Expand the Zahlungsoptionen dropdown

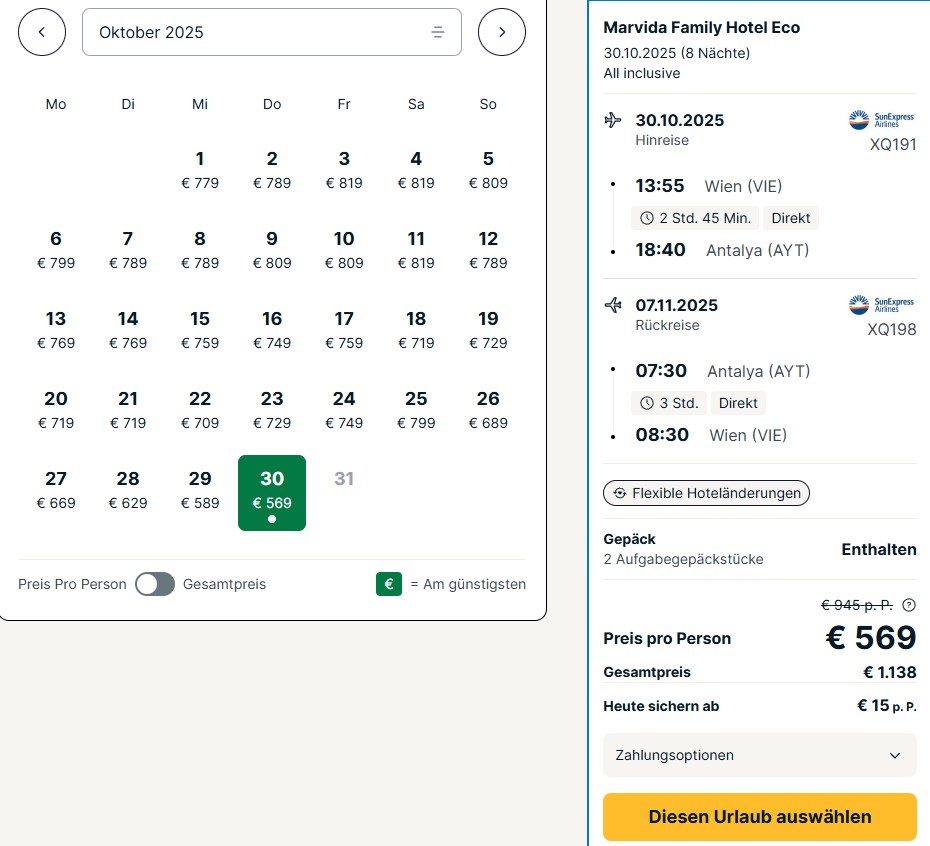click(x=760, y=755)
